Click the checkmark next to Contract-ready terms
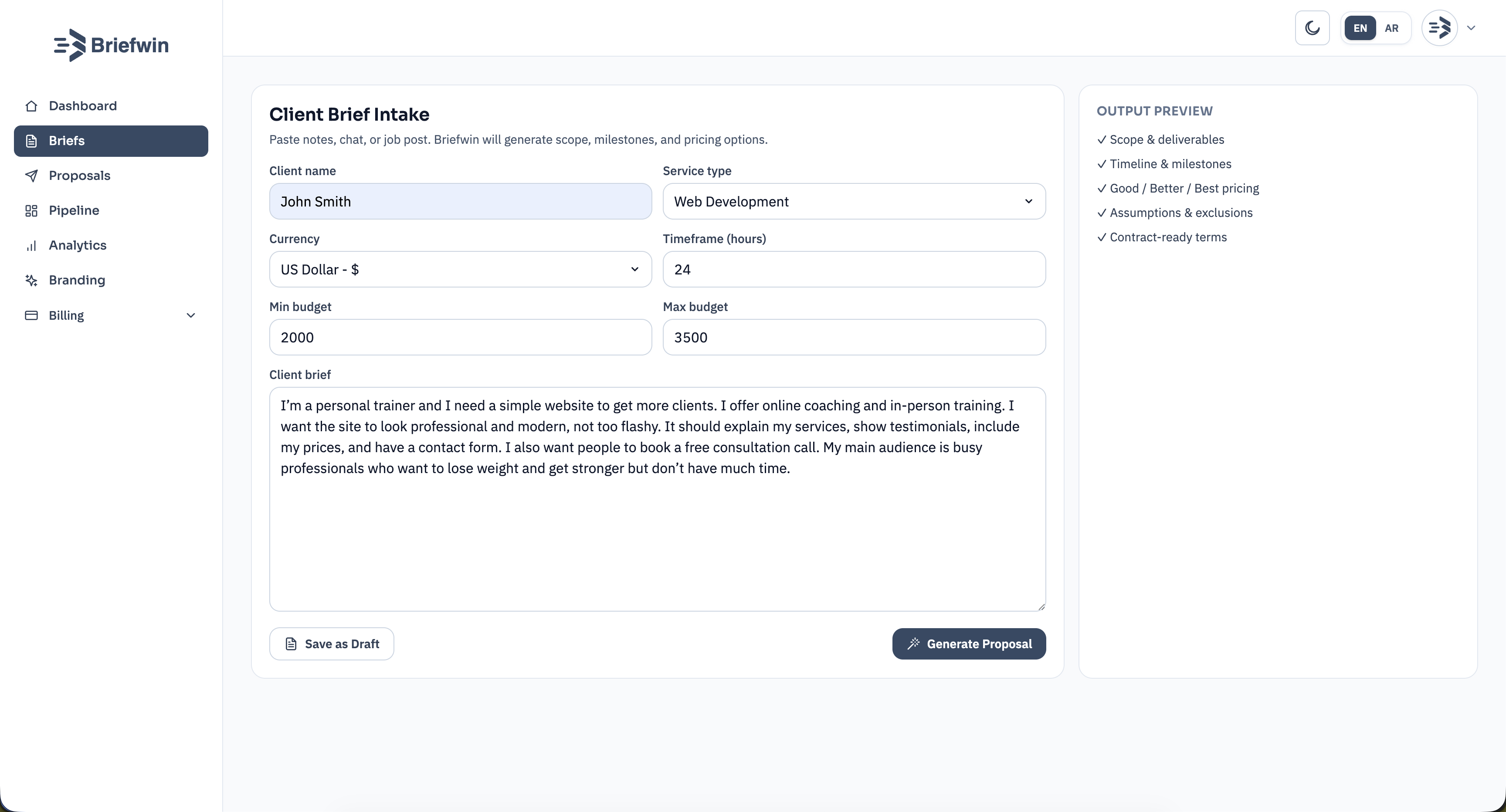The height and width of the screenshot is (812, 1506). (x=1102, y=237)
